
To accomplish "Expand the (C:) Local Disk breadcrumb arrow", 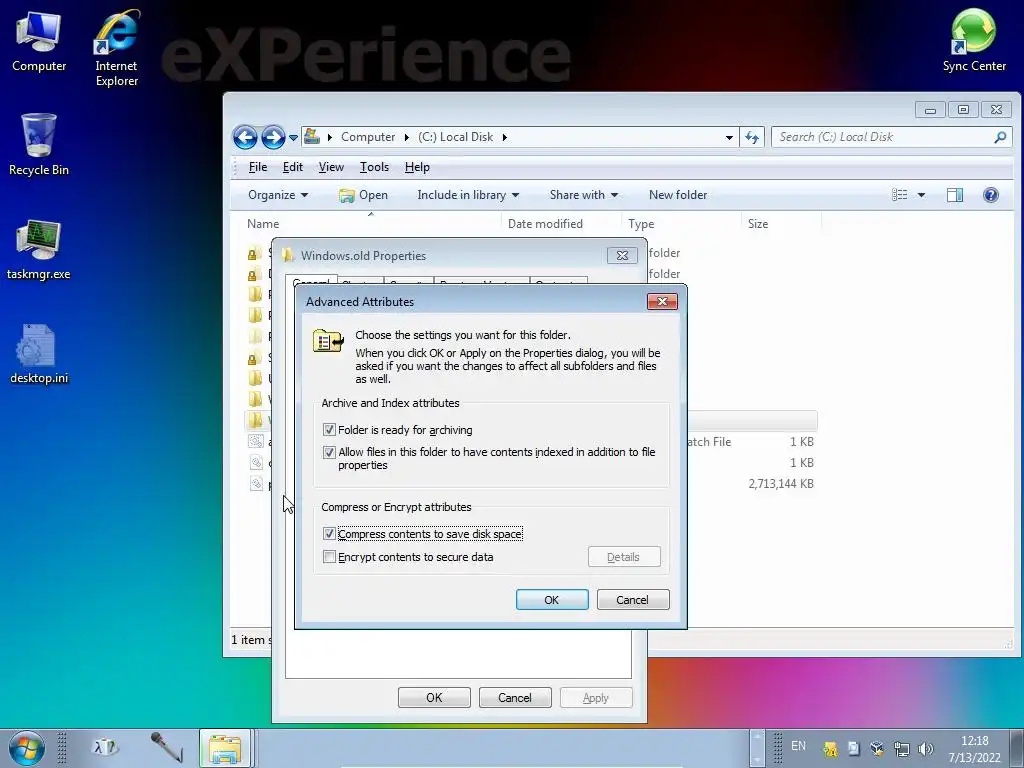I will [504, 137].
